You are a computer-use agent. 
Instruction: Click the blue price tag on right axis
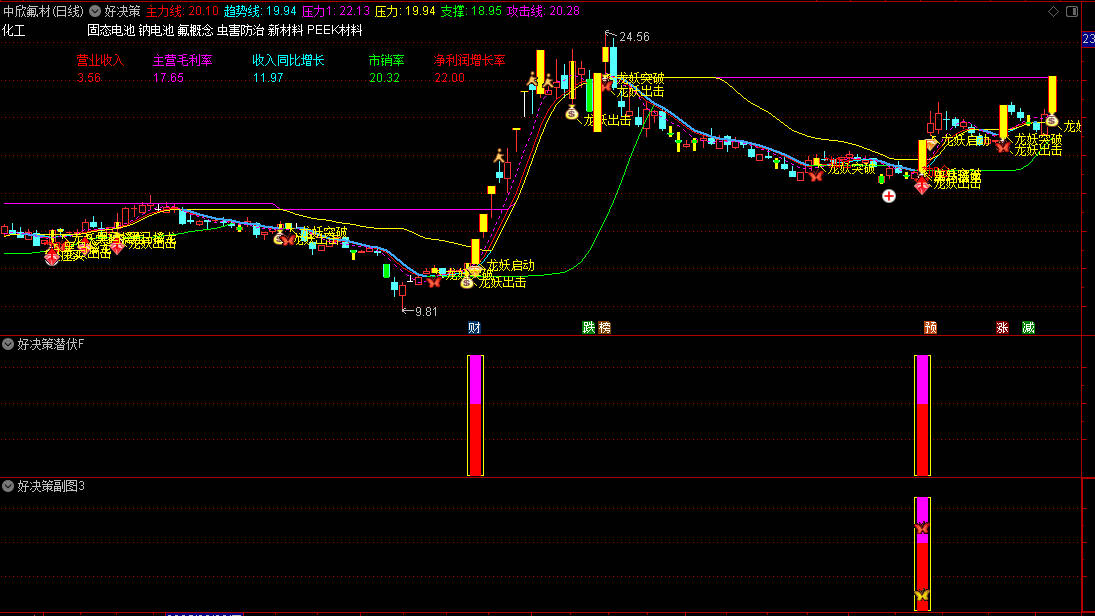[1088, 39]
